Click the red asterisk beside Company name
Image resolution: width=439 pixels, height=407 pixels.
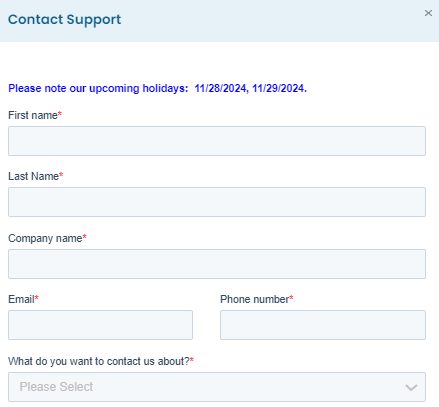tap(85, 236)
